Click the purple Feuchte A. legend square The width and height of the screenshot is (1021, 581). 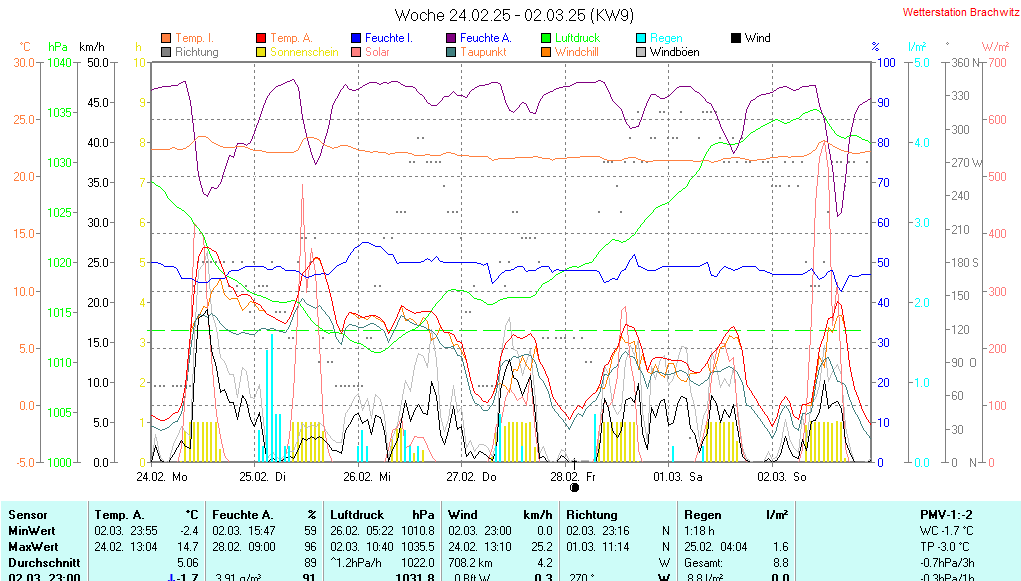451,38
